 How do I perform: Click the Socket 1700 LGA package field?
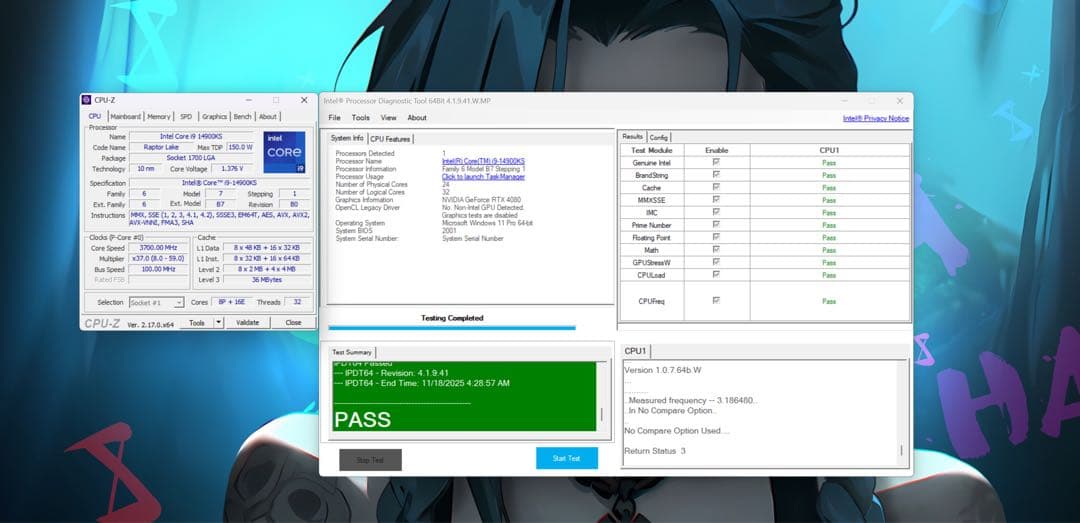(191, 158)
